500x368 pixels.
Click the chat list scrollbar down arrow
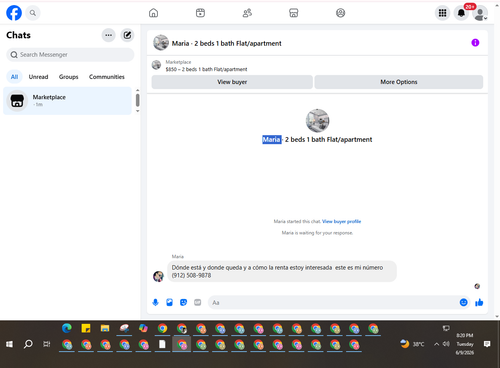(x=138, y=111)
